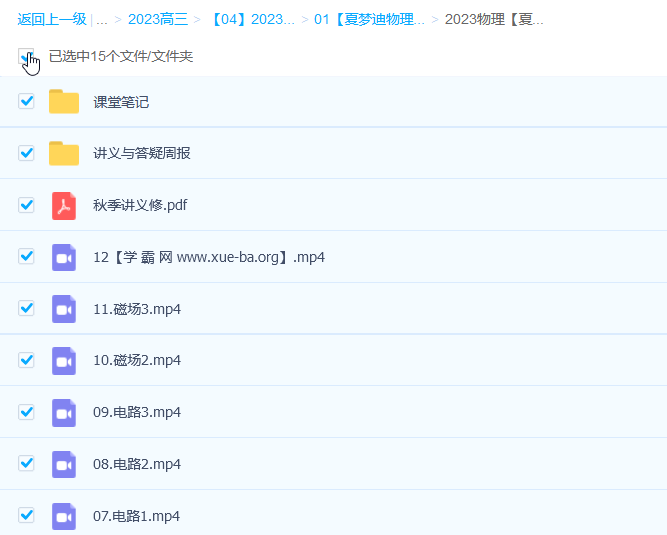Open the 讲义与答疑周报 folder name

tap(142, 153)
